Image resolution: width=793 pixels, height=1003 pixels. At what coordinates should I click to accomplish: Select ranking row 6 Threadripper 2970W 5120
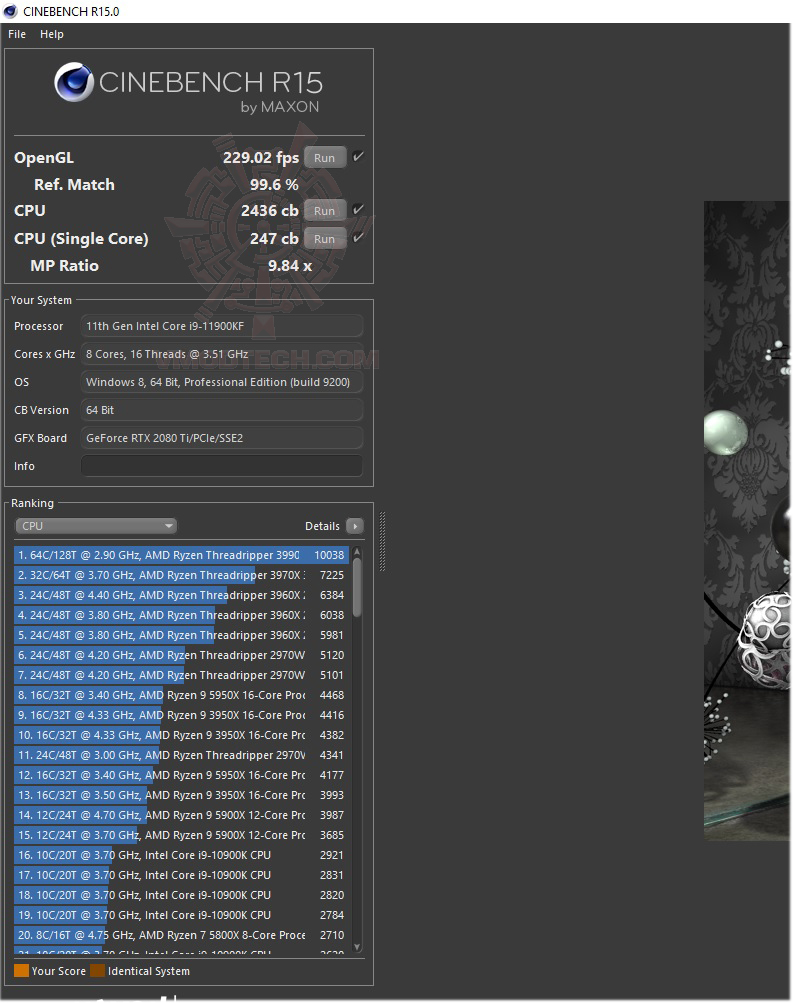pyautogui.click(x=182, y=655)
